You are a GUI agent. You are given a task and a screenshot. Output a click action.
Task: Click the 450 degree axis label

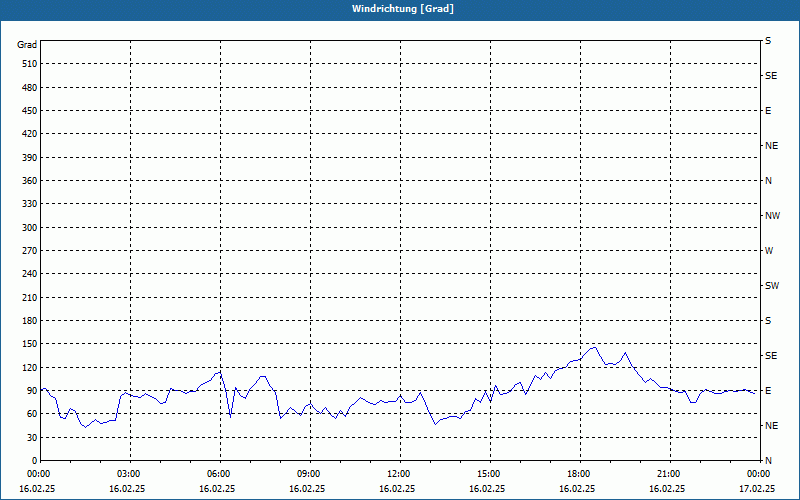pyautogui.click(x=30, y=111)
